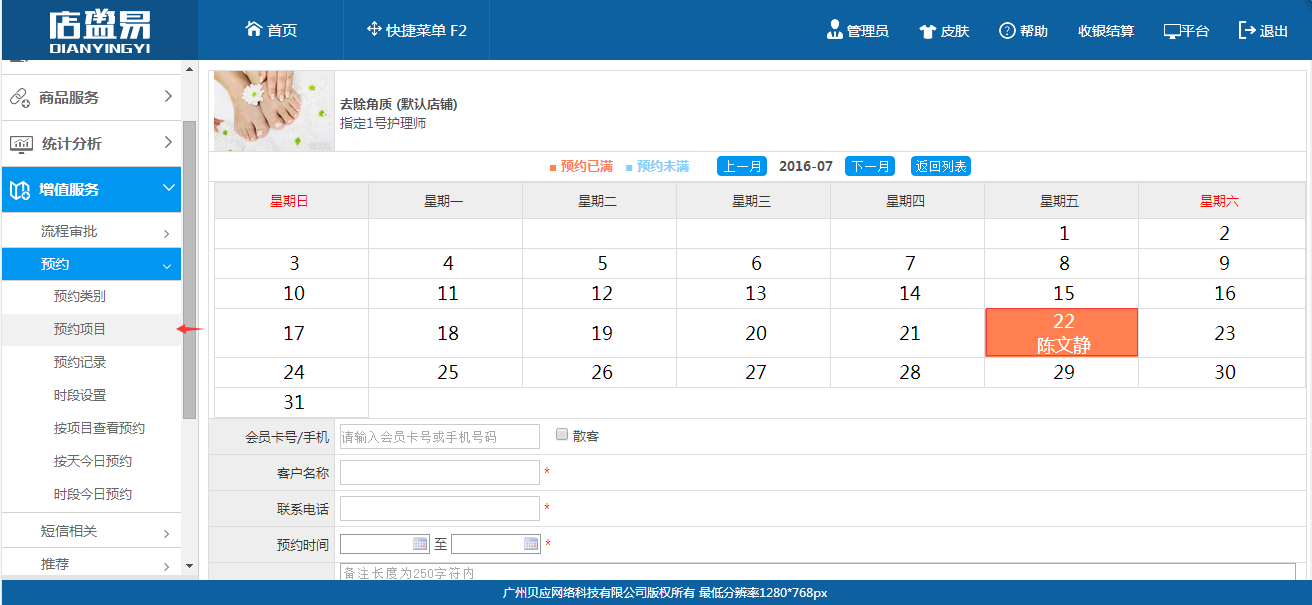The image size is (1312, 605).
Task: Go to 下一月 next month
Action: 870,166
